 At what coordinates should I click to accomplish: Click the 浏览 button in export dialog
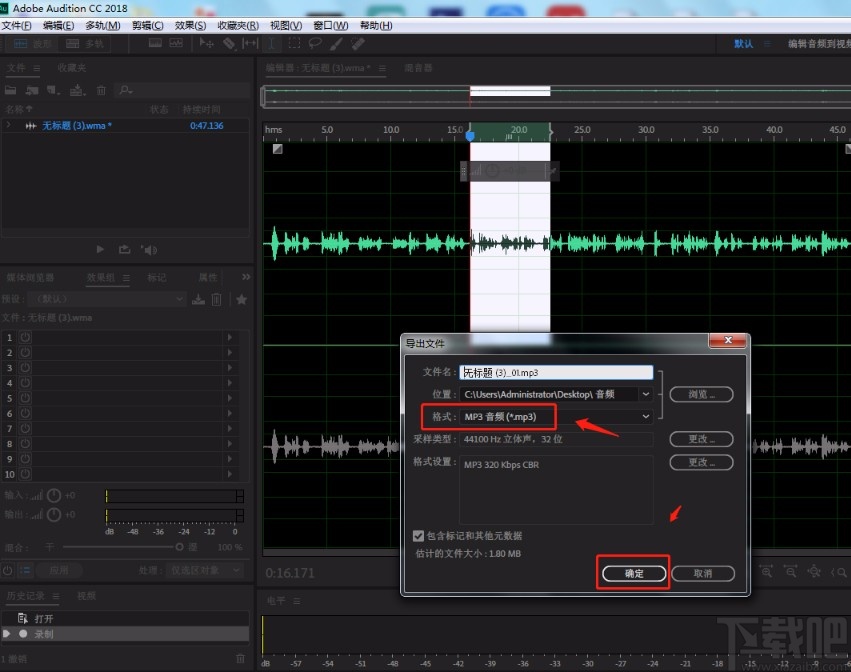(x=701, y=394)
